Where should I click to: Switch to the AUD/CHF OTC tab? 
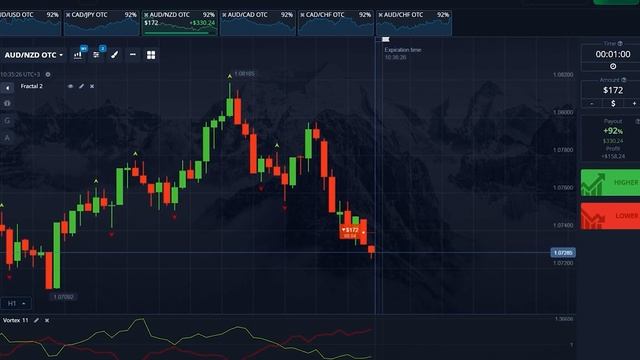coord(414,23)
